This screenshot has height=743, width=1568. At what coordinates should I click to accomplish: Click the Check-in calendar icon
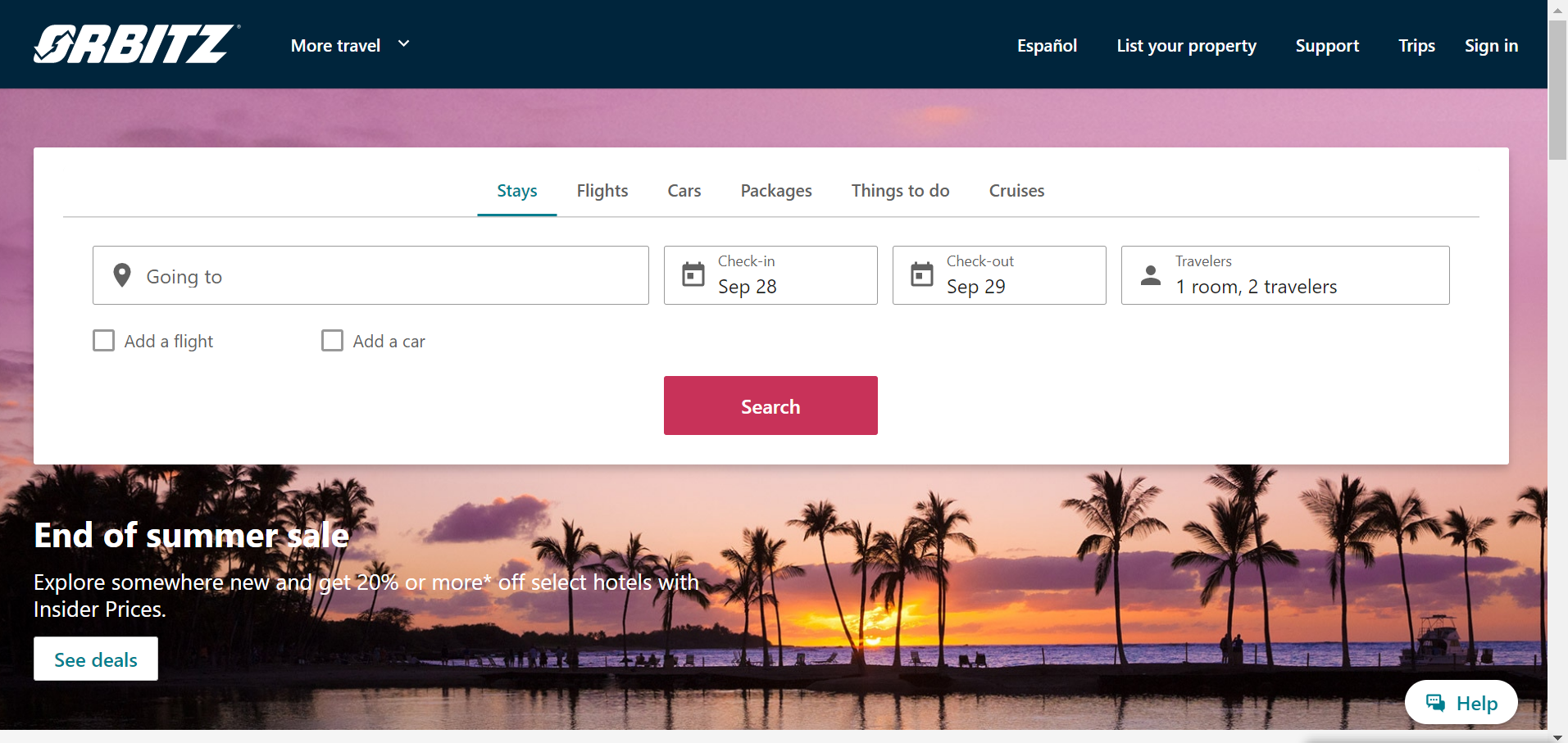(x=693, y=274)
